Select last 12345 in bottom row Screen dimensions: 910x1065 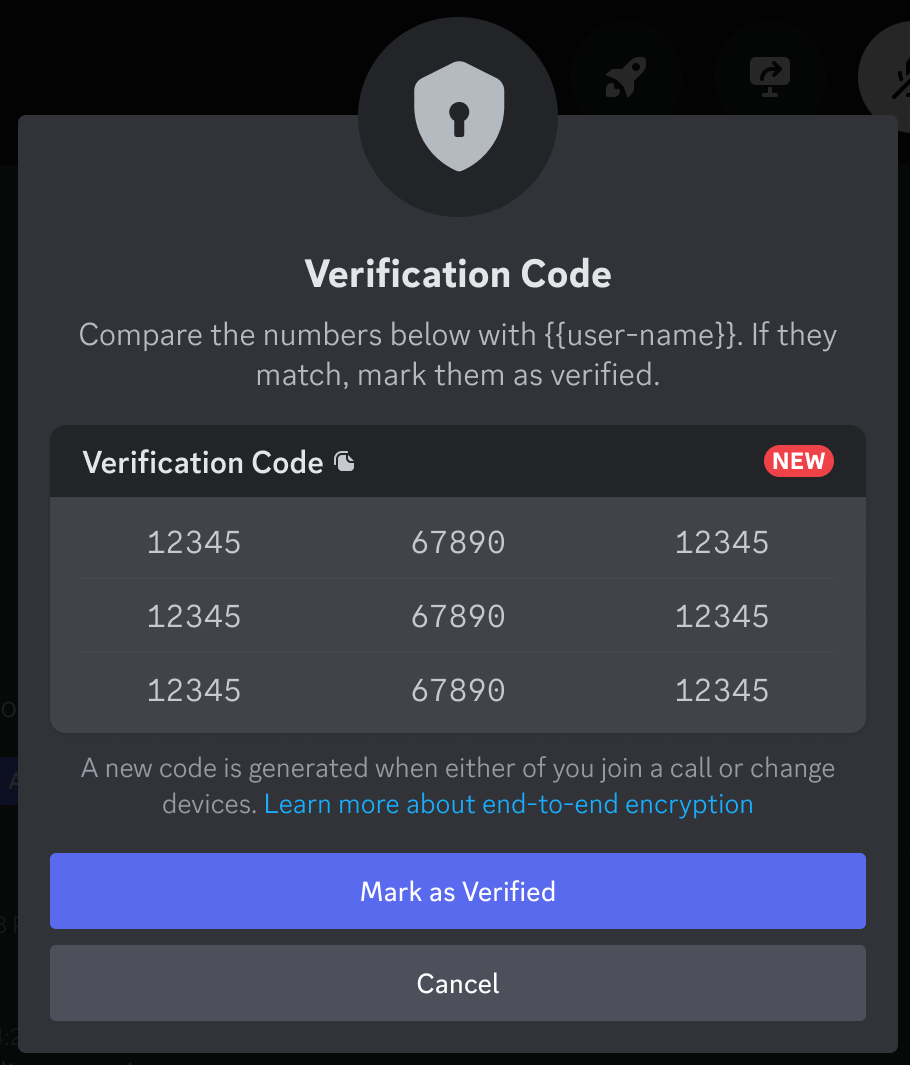pyautogui.click(x=722, y=691)
